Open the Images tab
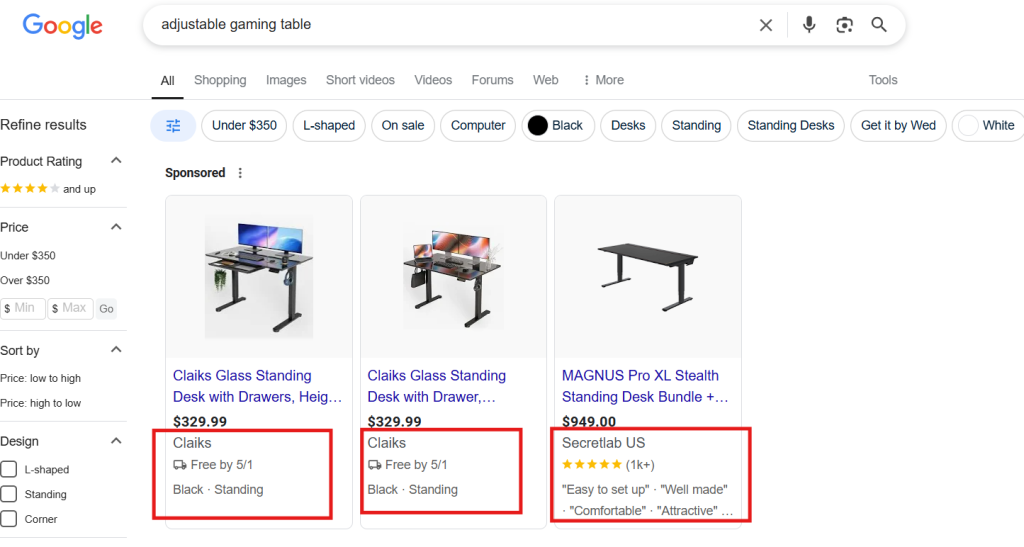This screenshot has height=547, width=1024. (286, 80)
